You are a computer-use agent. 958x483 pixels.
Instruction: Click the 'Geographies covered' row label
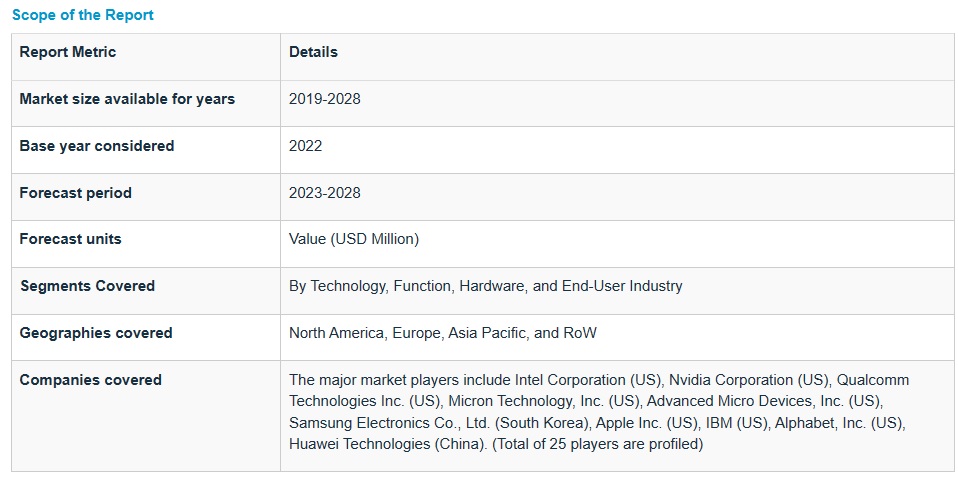(x=96, y=333)
